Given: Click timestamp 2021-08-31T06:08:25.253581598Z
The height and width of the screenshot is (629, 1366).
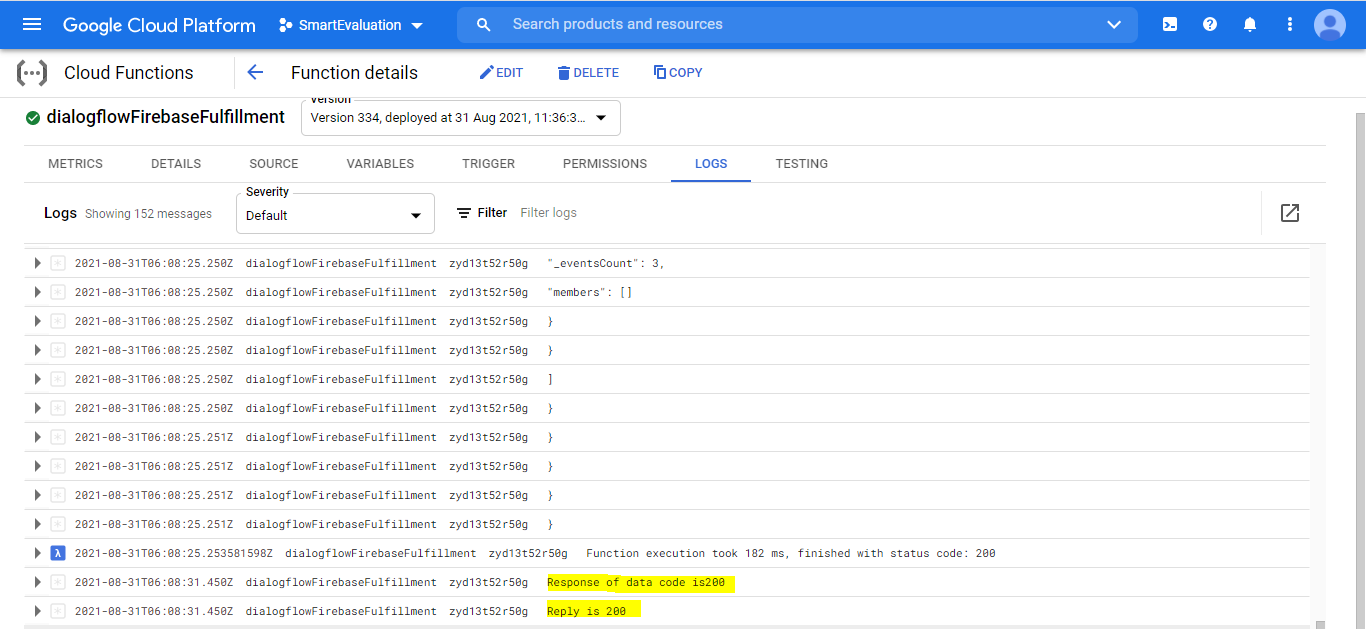Looking at the screenshot, I should tap(173, 553).
